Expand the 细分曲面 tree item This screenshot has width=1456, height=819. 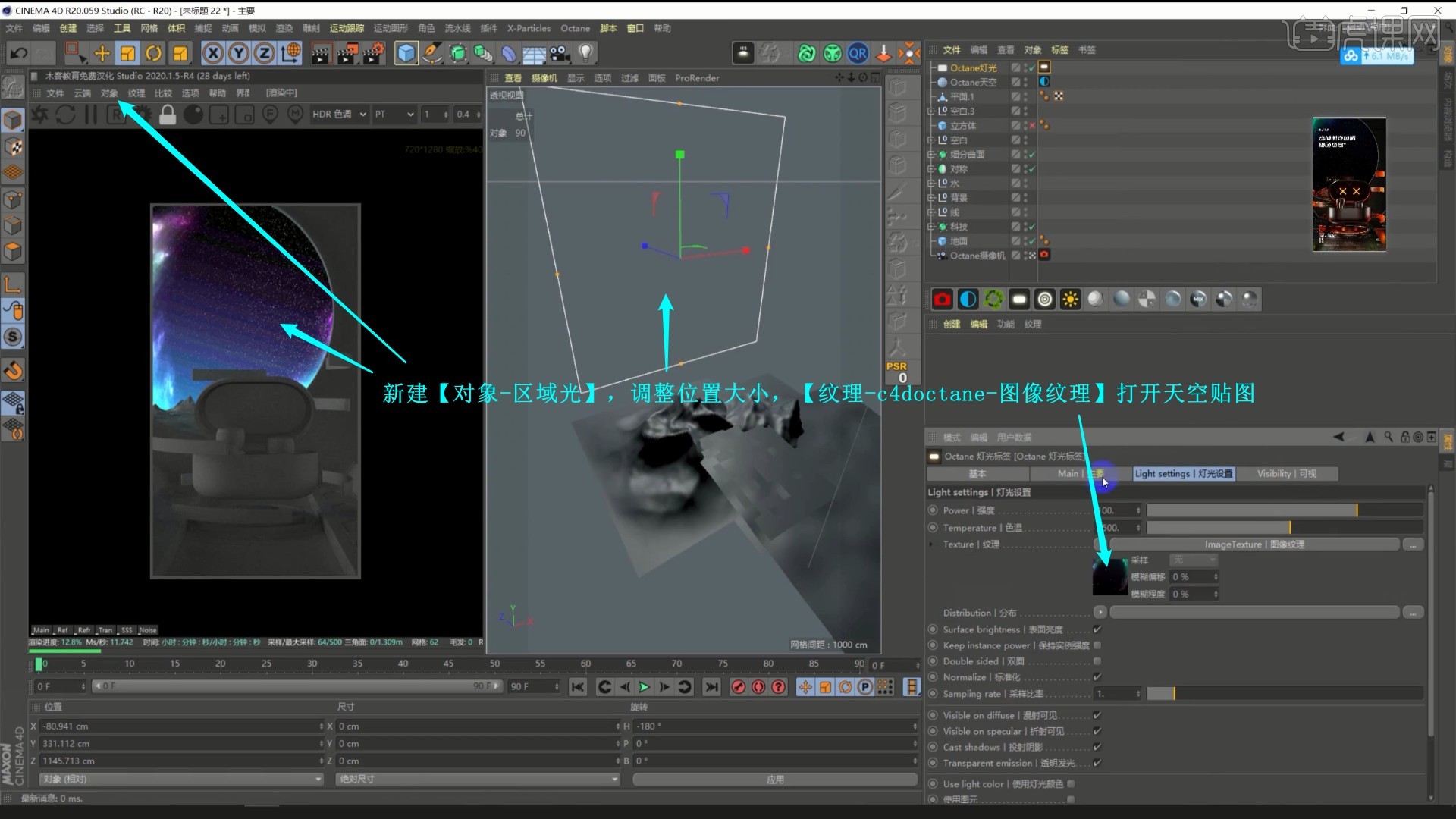(931, 155)
